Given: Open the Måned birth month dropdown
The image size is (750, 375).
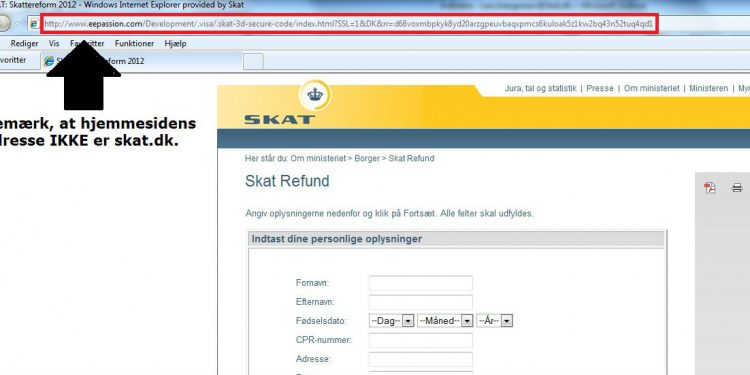Looking at the screenshot, I should click(x=445, y=321).
